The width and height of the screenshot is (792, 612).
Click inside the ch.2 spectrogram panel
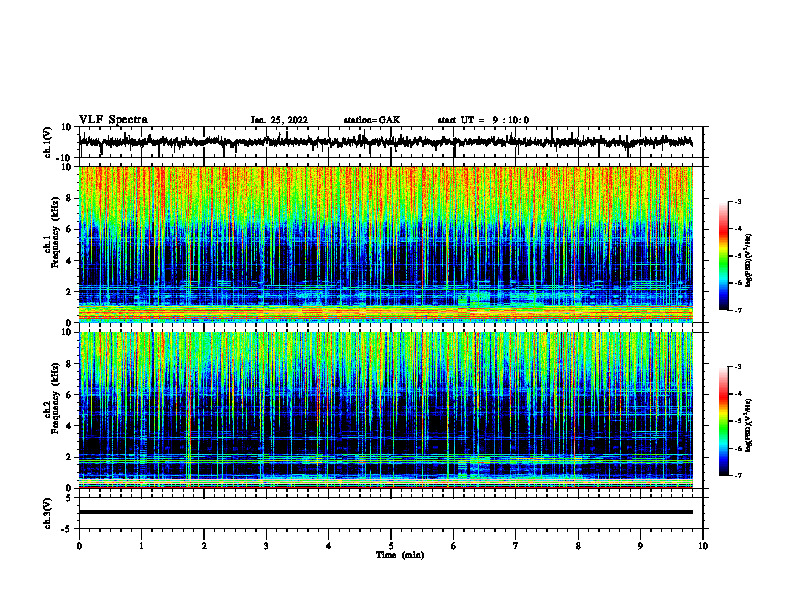[385, 410]
